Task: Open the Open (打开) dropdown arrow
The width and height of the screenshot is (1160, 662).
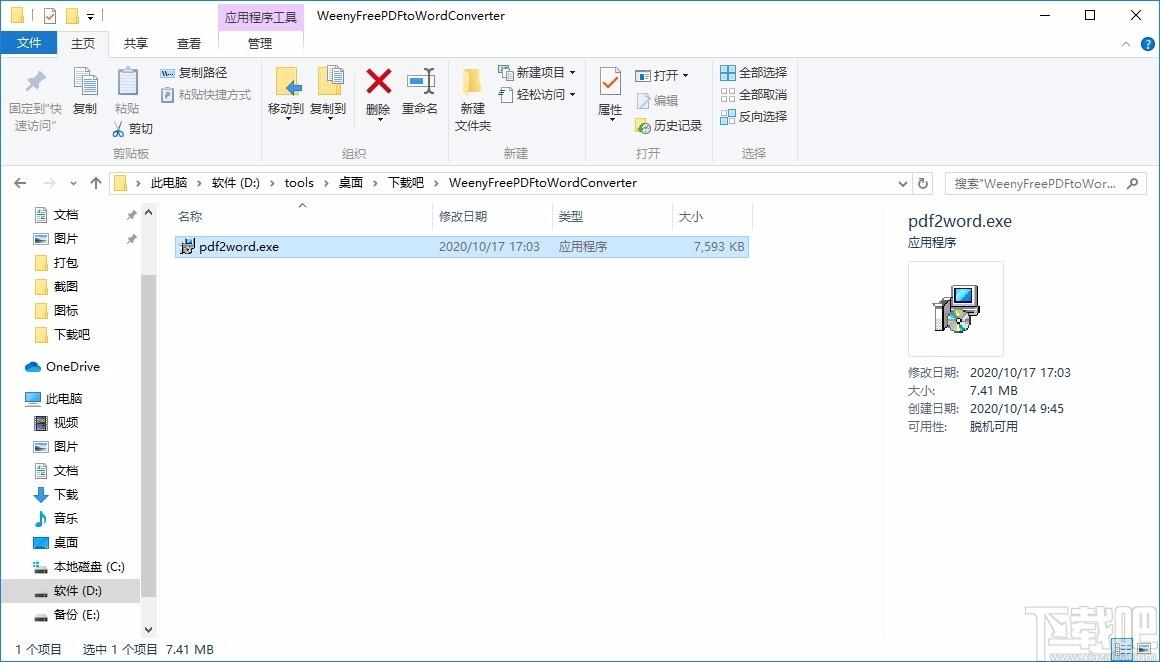Action: [685, 75]
